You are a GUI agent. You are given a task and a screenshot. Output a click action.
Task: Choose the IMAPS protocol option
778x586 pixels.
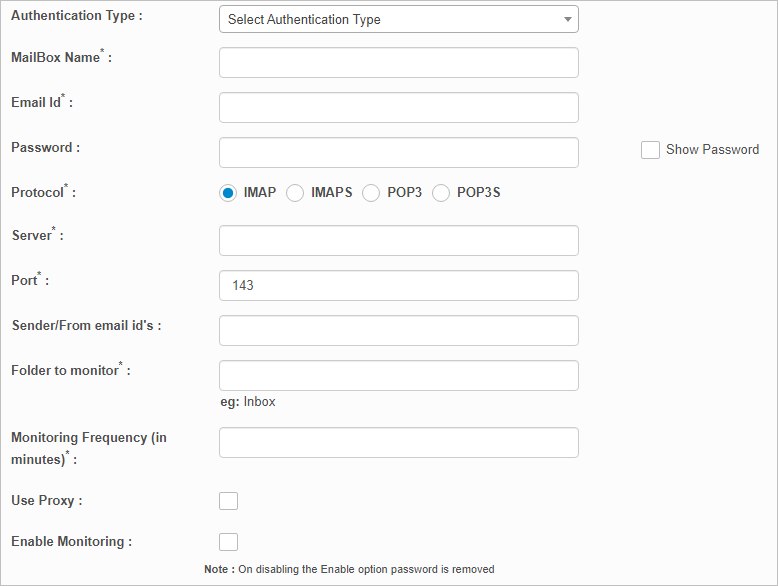[295, 193]
